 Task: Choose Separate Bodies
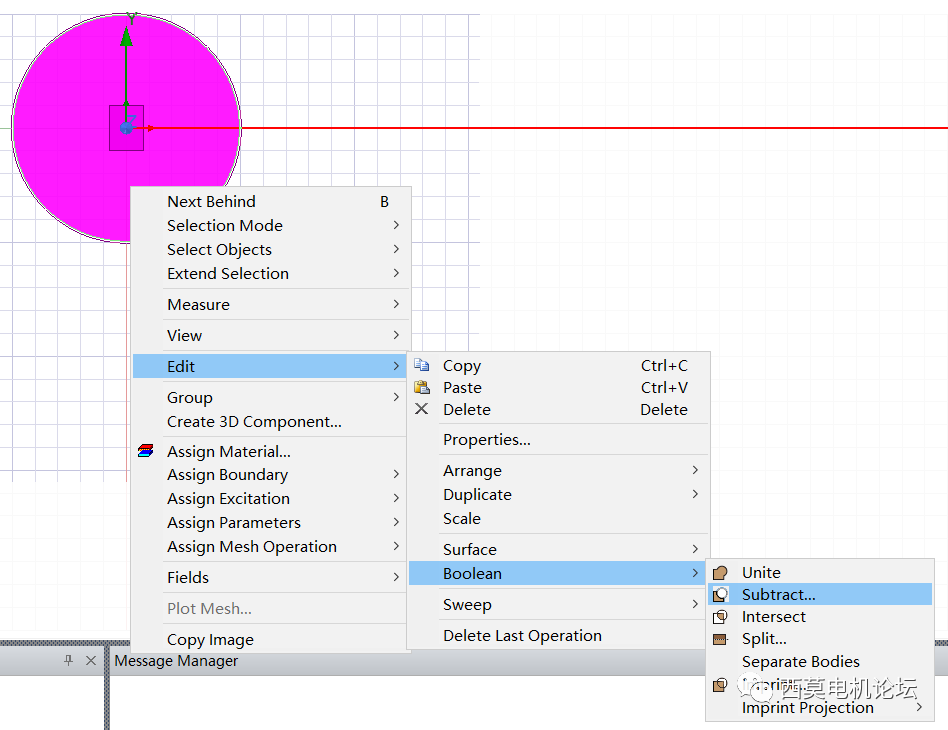pyautogui.click(x=820, y=662)
